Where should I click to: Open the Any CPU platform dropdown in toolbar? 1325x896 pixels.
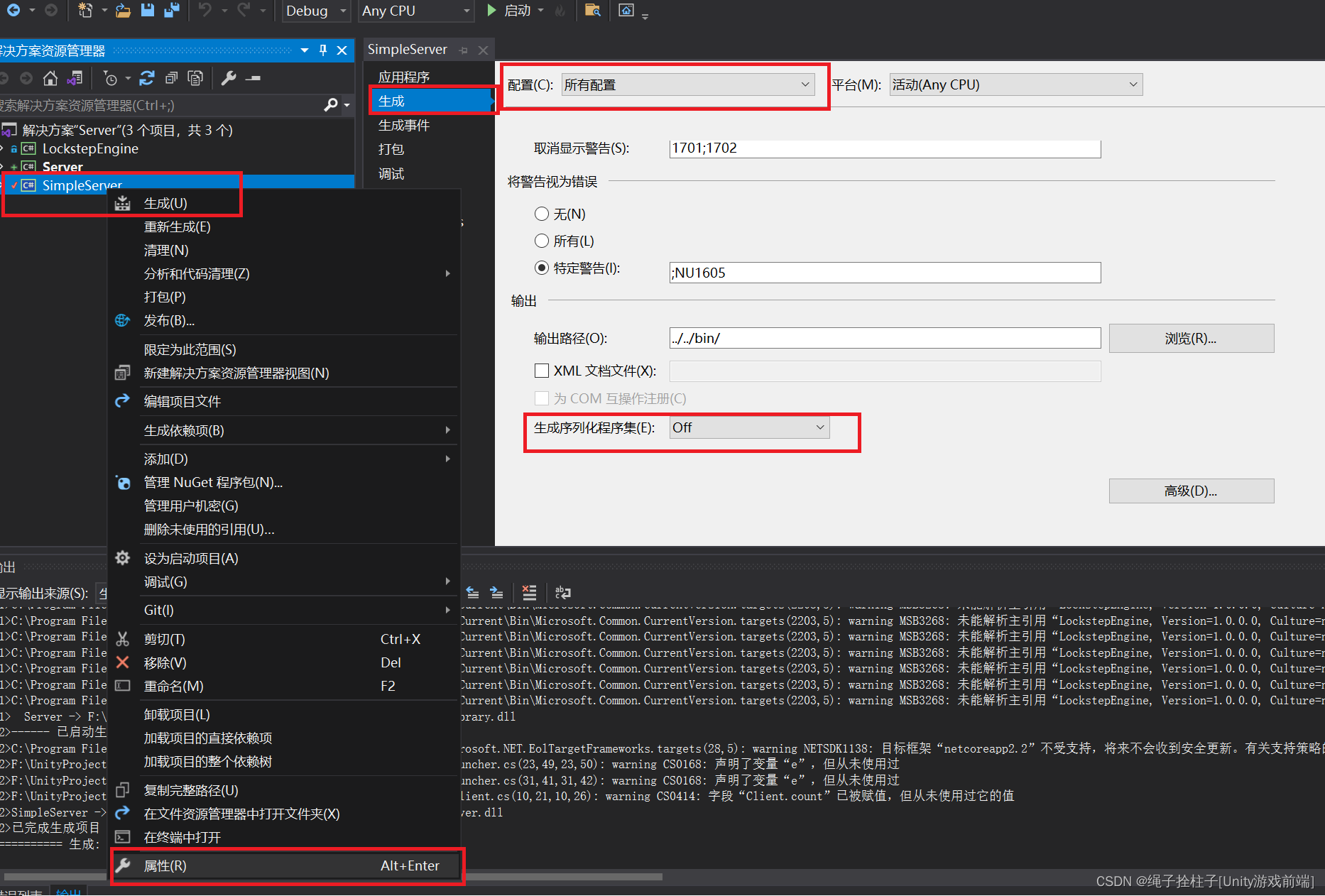(x=416, y=11)
